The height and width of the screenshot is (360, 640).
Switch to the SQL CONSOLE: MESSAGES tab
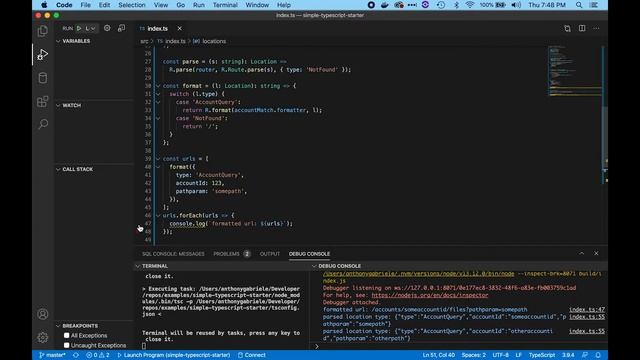pos(173,254)
